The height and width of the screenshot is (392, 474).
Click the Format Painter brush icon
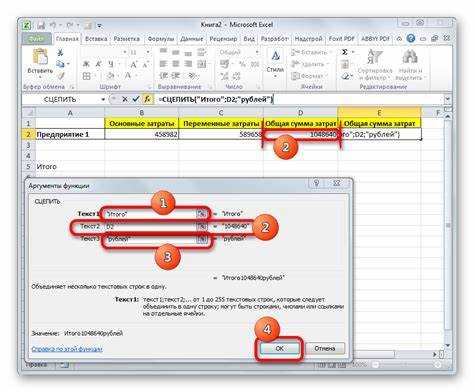[x=61, y=76]
